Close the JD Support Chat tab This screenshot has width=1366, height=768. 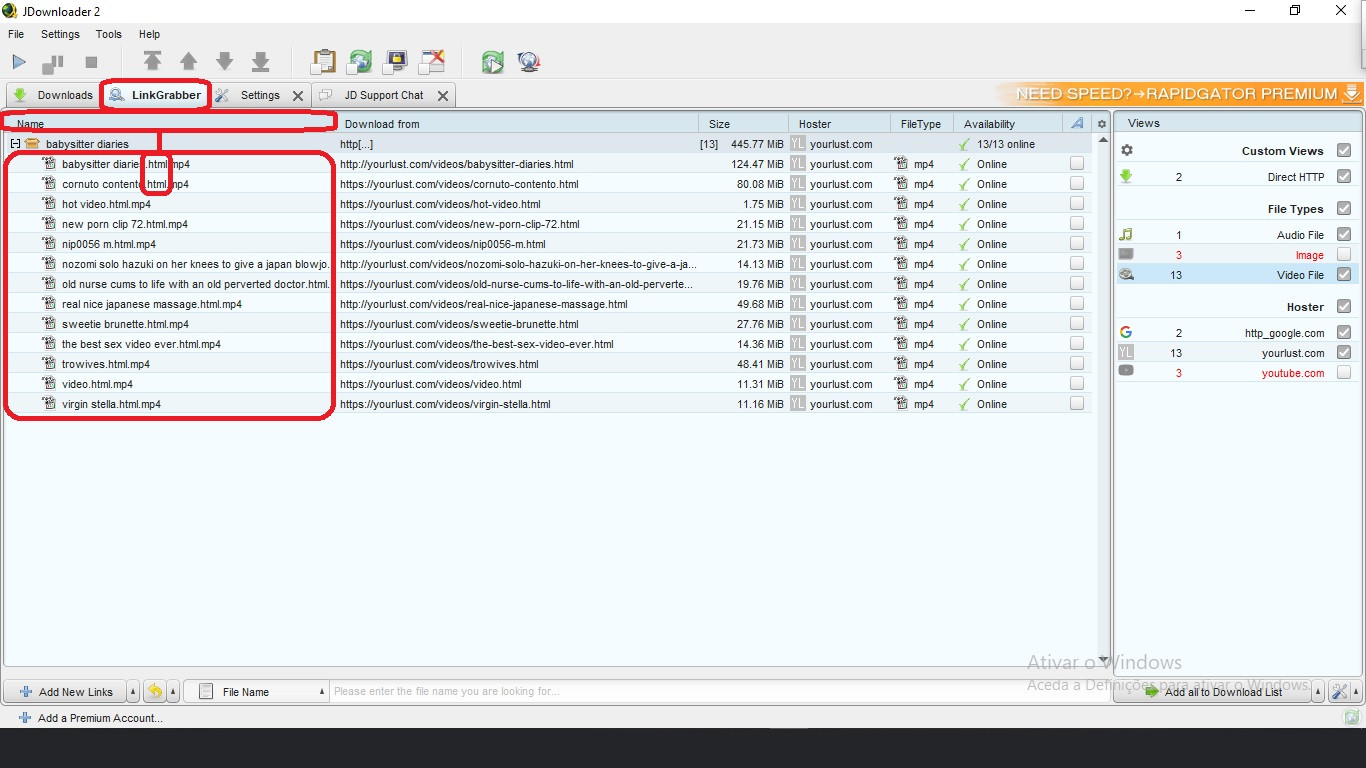pyautogui.click(x=443, y=96)
